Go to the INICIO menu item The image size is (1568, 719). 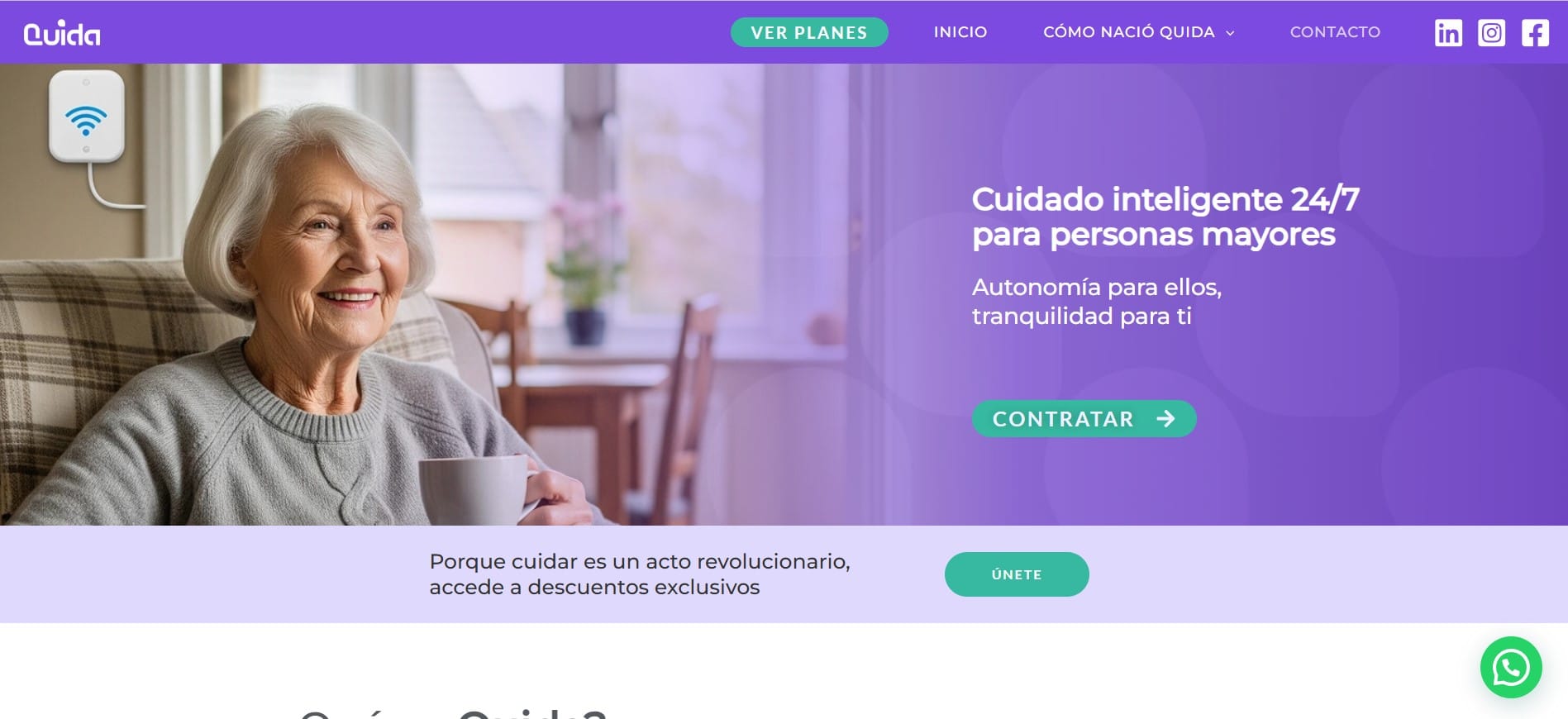(960, 32)
